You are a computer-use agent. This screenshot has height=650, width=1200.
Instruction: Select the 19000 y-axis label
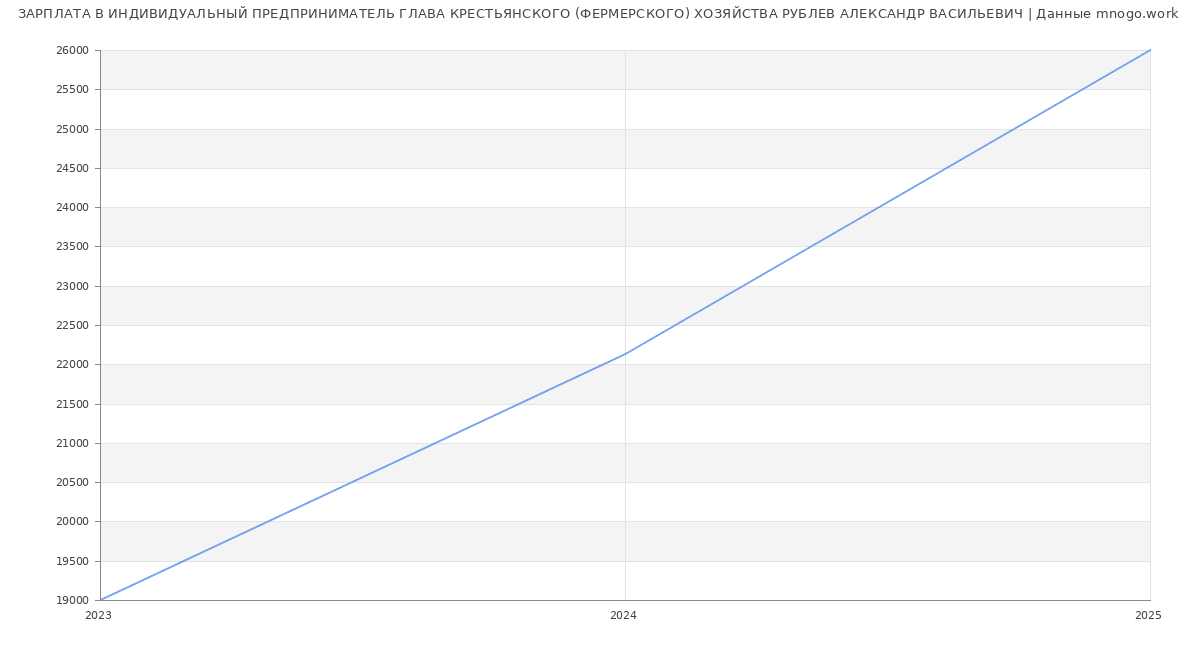(x=73, y=601)
